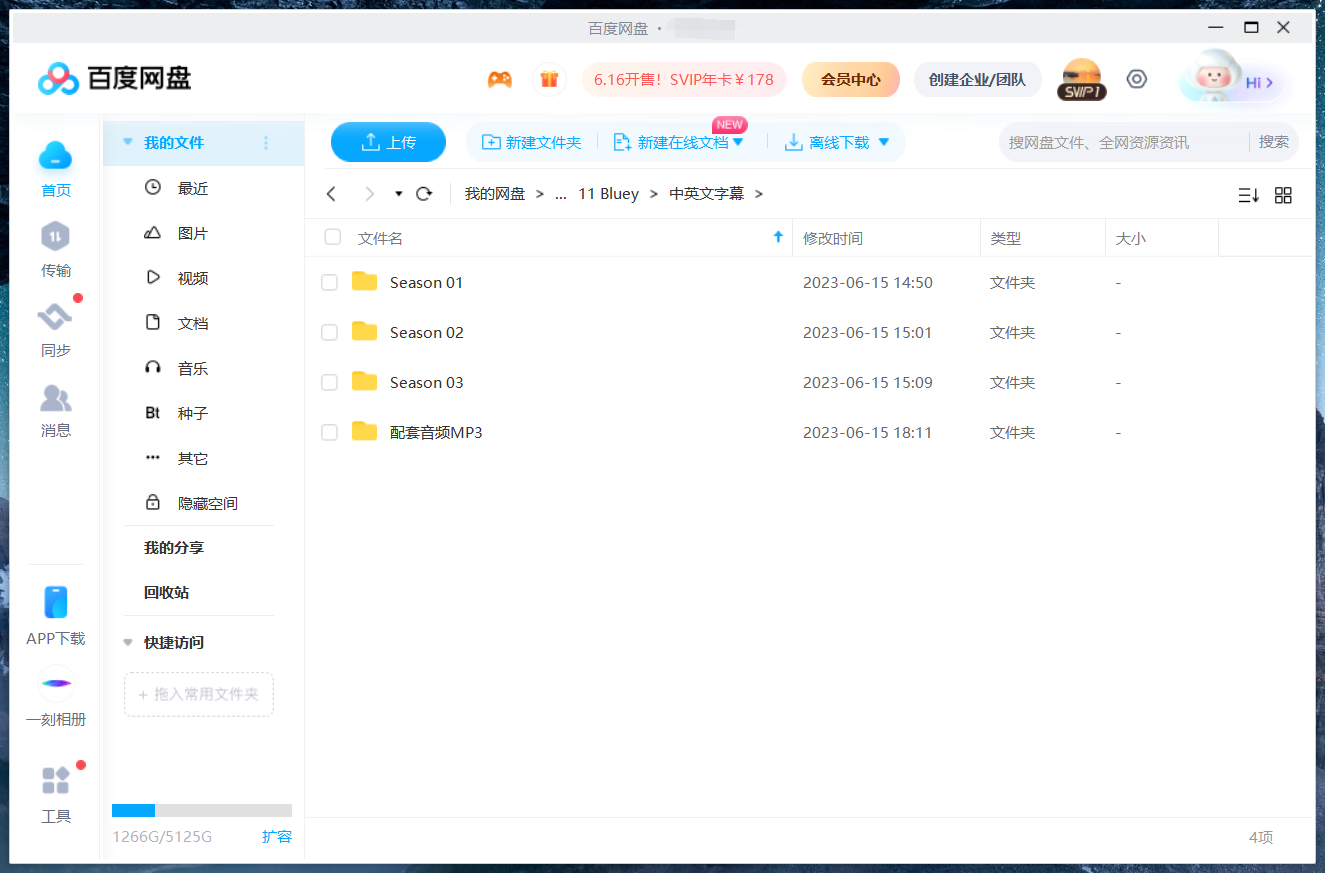
Task: Select all files via header checkbox
Action: [x=332, y=237]
